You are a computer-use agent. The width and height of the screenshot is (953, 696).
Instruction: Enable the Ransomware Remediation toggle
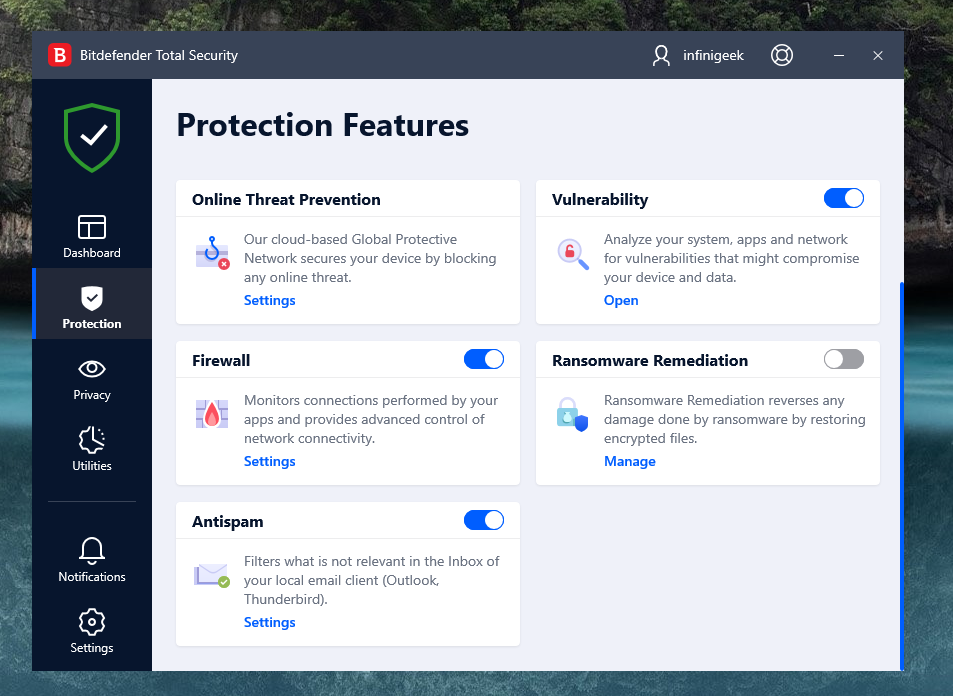[843, 359]
